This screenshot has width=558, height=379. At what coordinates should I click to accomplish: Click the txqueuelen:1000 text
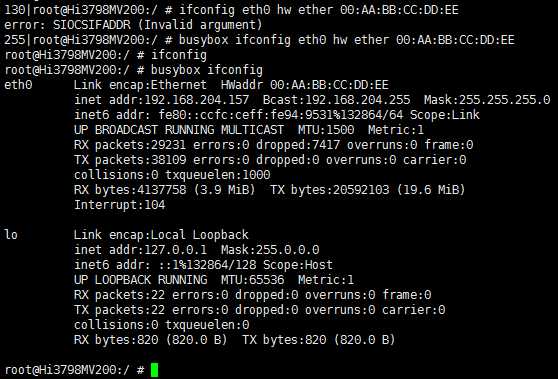tap(218, 175)
